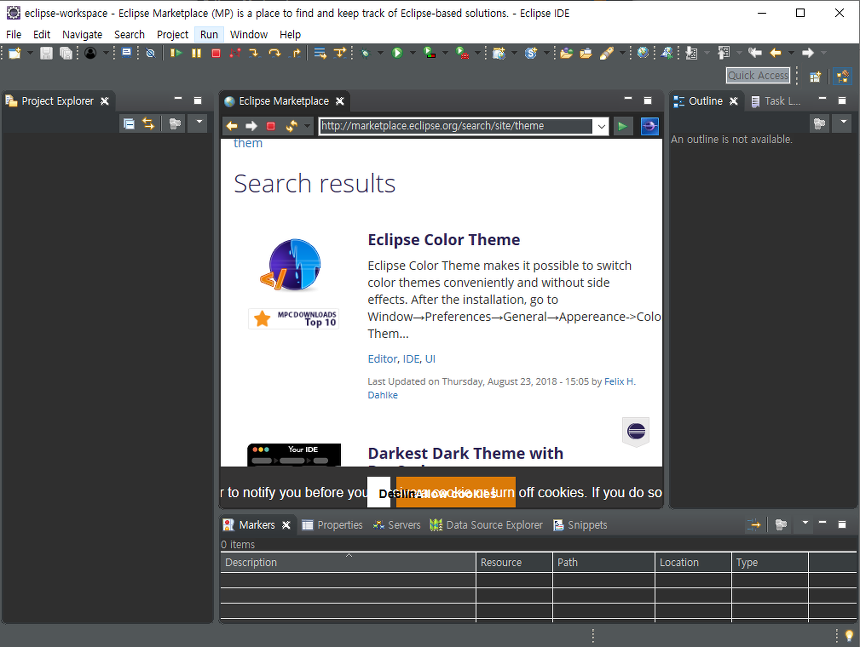Image resolution: width=860 pixels, height=647 pixels.
Task: Click the Step Into arrow icon
Action: (x=254, y=53)
